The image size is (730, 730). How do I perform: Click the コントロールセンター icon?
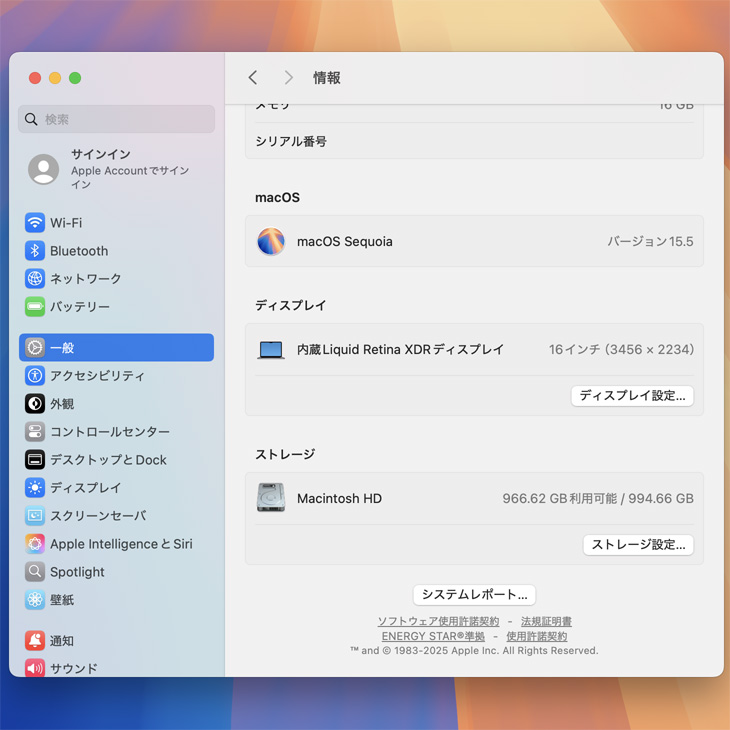(35, 432)
